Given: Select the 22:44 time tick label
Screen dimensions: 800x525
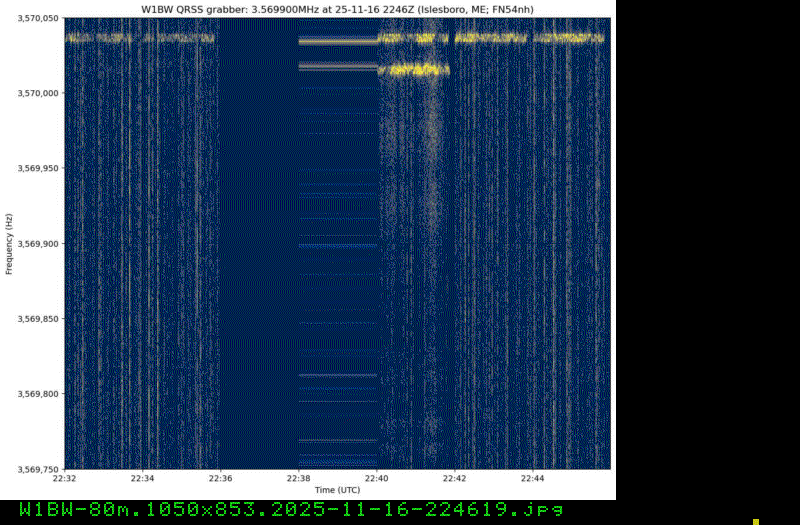Looking at the screenshot, I should tap(533, 478).
